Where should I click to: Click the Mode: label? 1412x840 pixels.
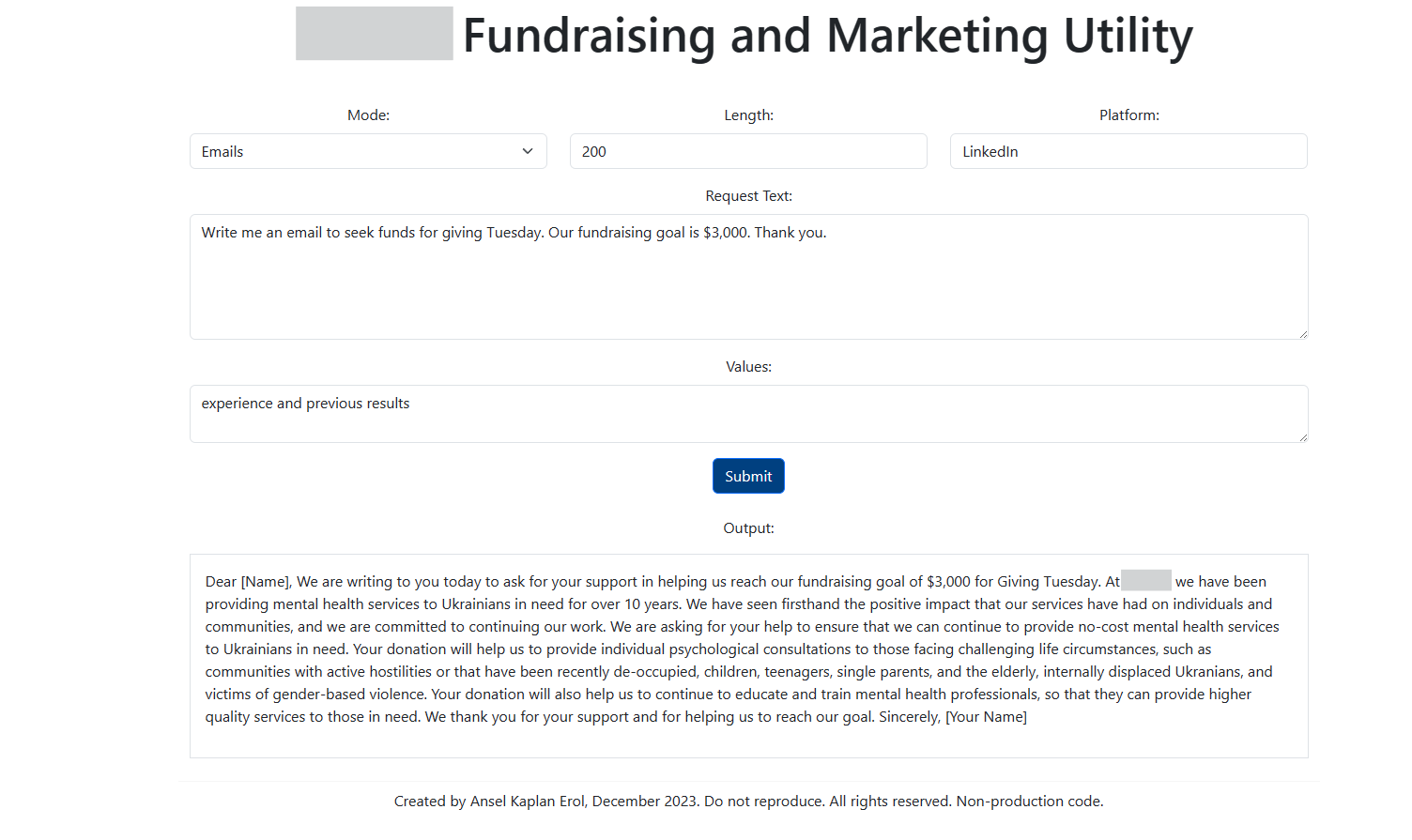(x=368, y=115)
